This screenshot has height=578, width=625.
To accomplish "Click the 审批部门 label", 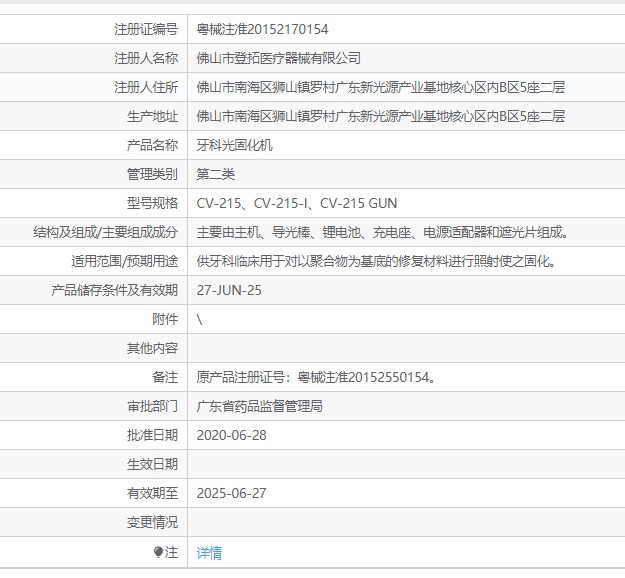I will point(152,406).
